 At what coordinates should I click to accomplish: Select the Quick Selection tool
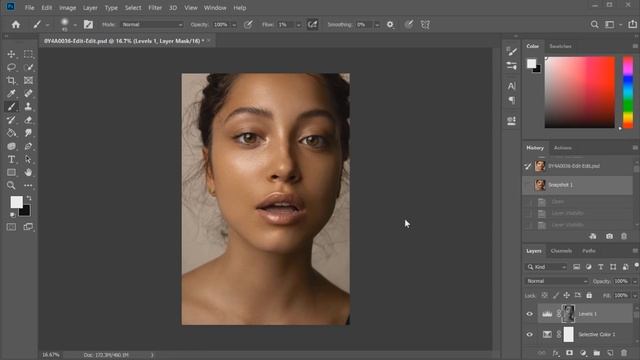[x=28, y=67]
